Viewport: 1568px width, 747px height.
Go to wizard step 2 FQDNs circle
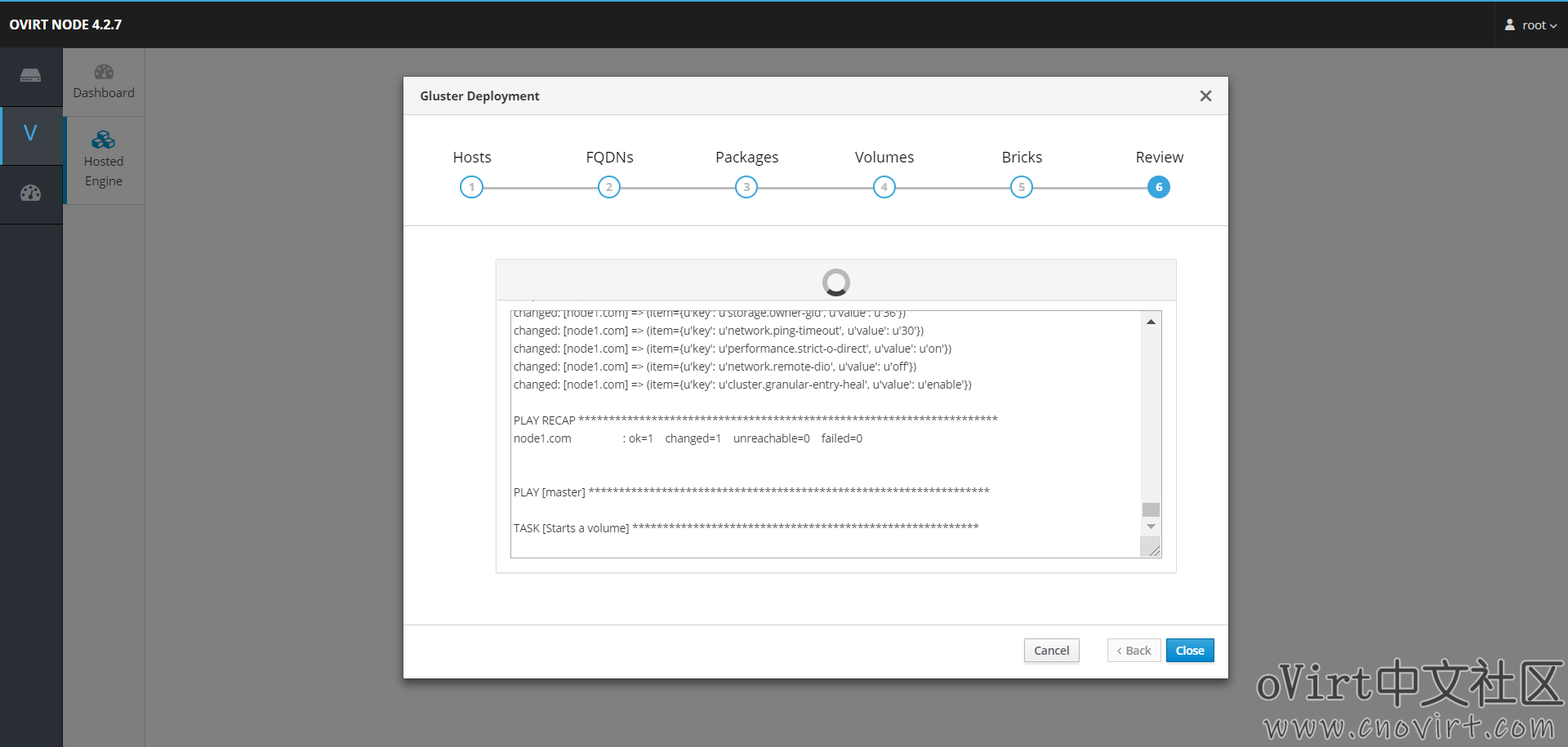pos(609,187)
